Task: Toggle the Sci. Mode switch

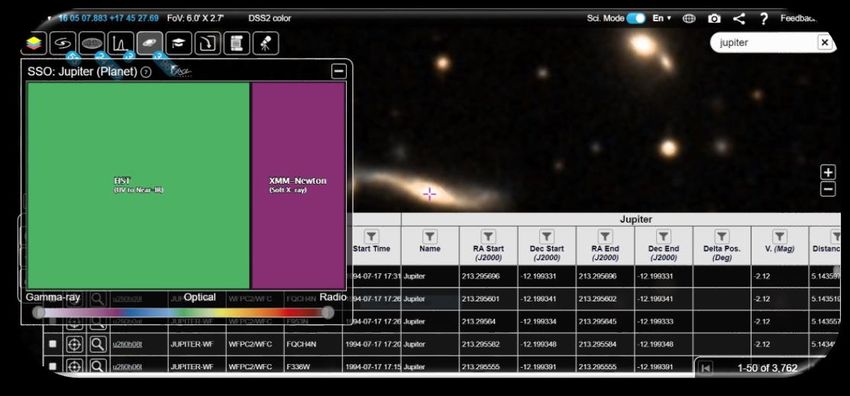Action: [636, 18]
